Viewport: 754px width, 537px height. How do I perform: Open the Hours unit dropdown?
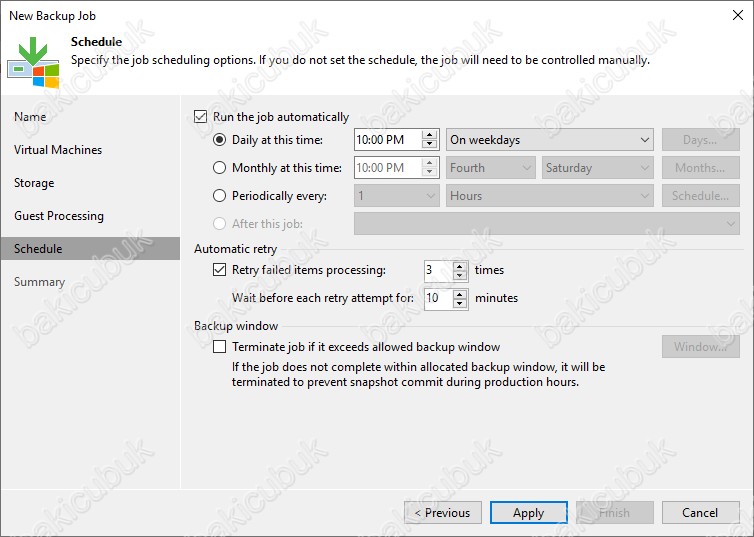pos(550,196)
